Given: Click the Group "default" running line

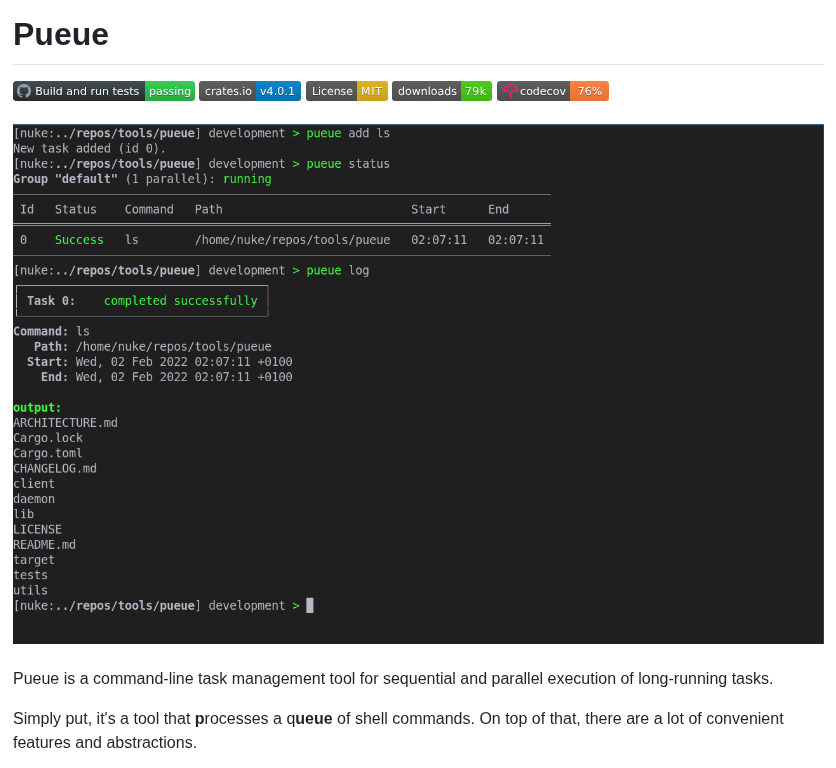Looking at the screenshot, I should [x=142, y=179].
